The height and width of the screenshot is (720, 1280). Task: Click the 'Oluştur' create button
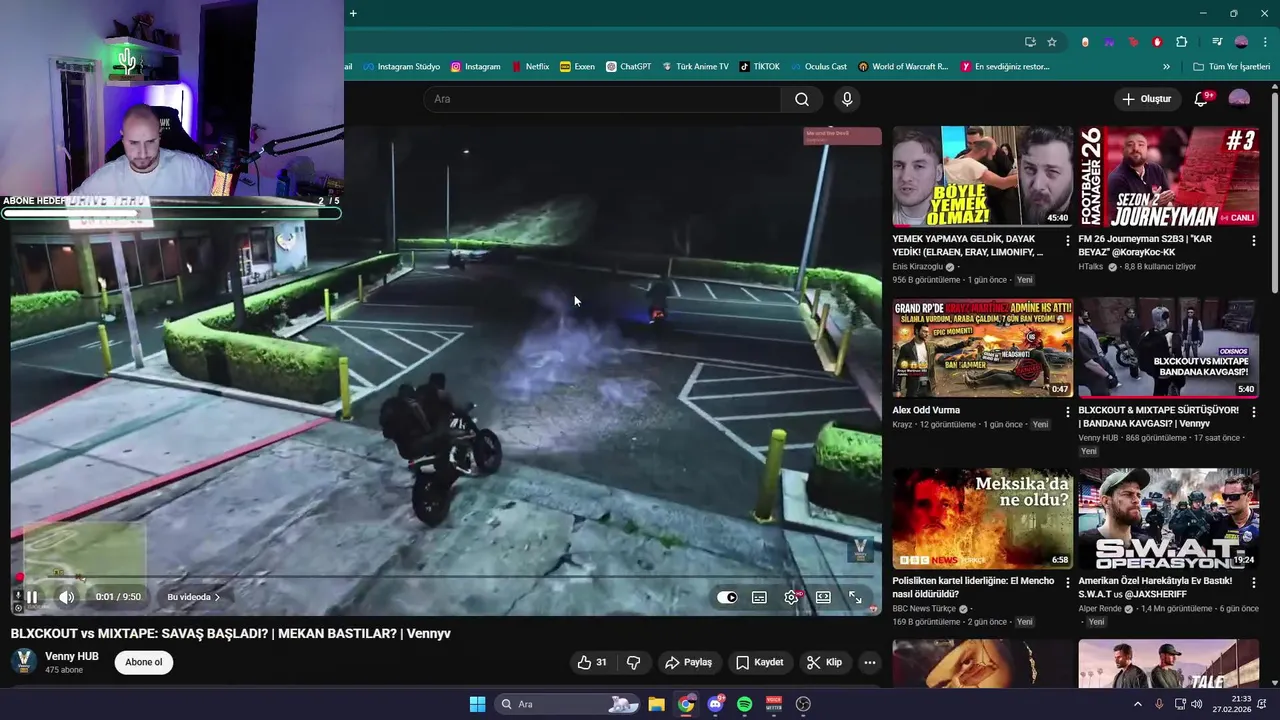point(1146,99)
